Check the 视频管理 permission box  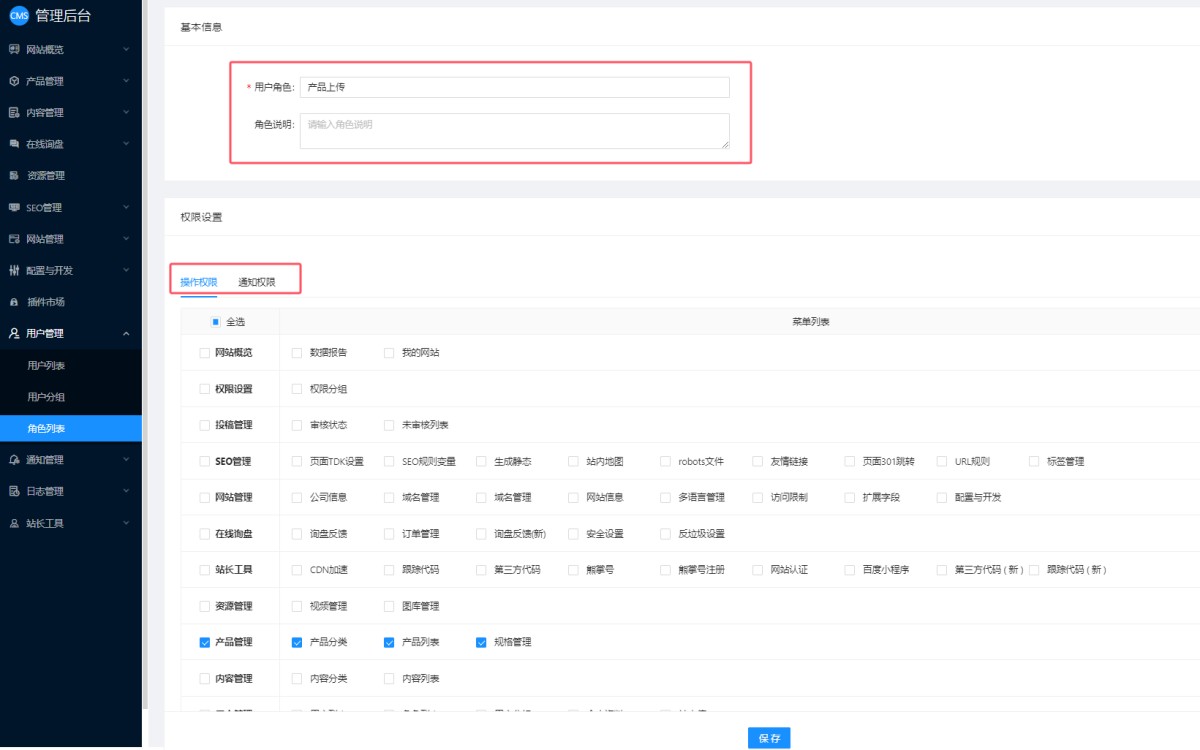(x=297, y=606)
